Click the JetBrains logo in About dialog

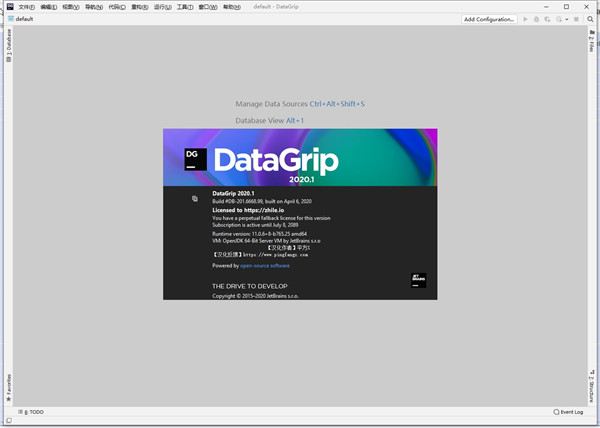pyautogui.click(x=418, y=280)
